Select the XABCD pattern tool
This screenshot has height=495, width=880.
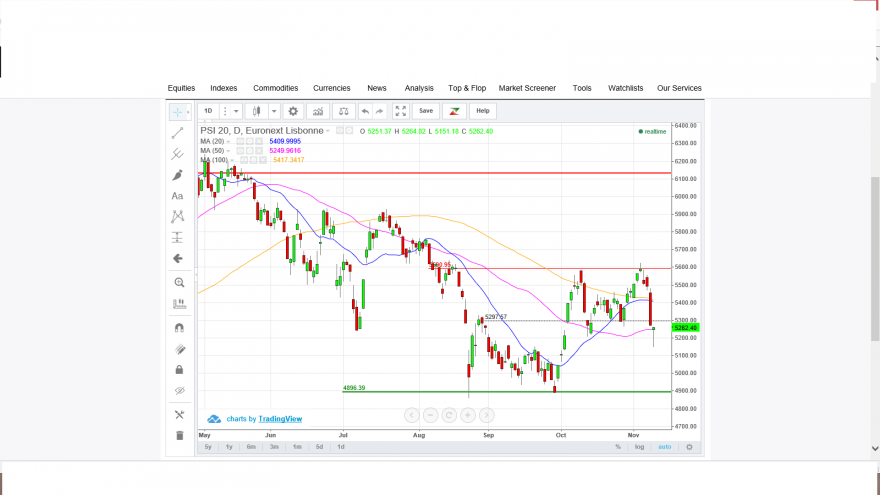point(177,217)
